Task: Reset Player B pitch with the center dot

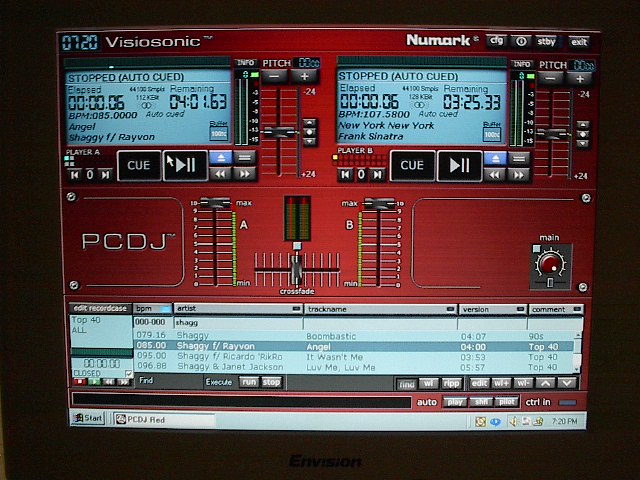Action: pos(583,134)
